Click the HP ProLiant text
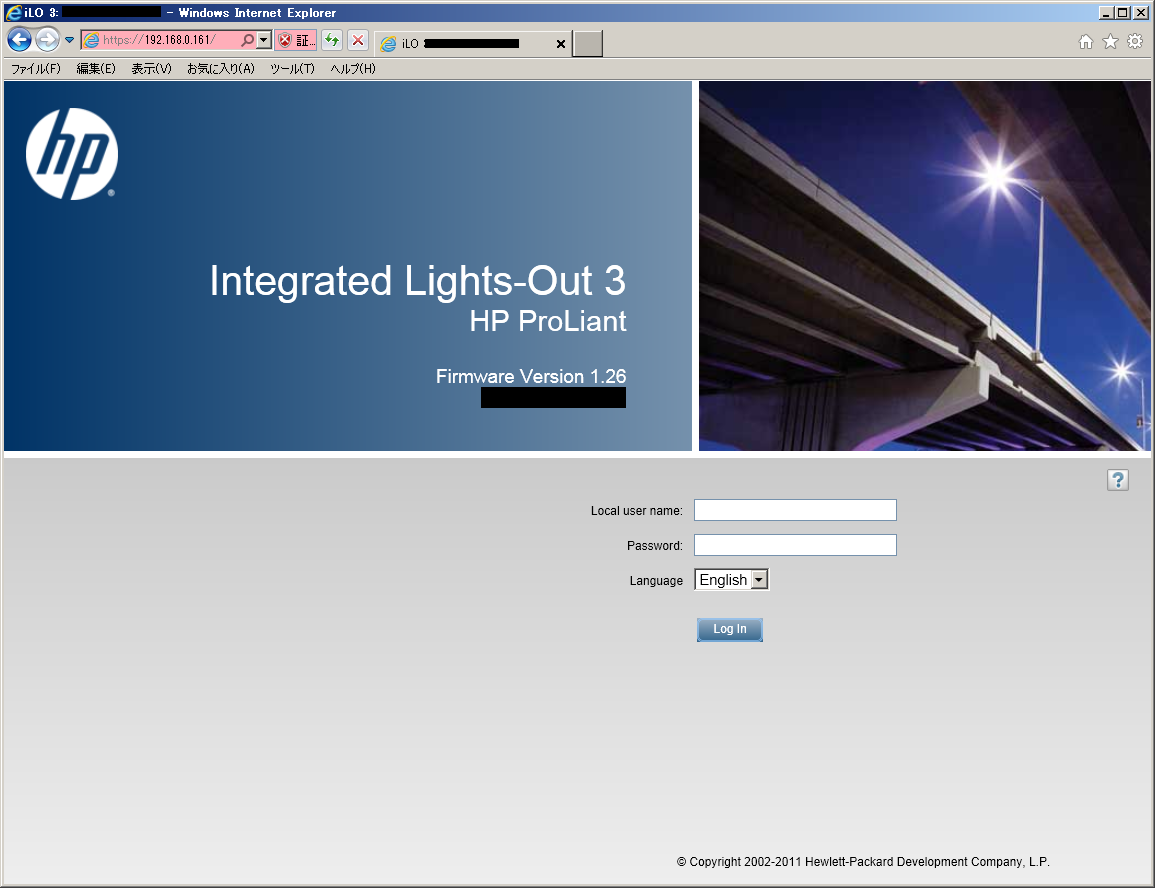Image resolution: width=1155 pixels, height=888 pixels. pos(548,321)
